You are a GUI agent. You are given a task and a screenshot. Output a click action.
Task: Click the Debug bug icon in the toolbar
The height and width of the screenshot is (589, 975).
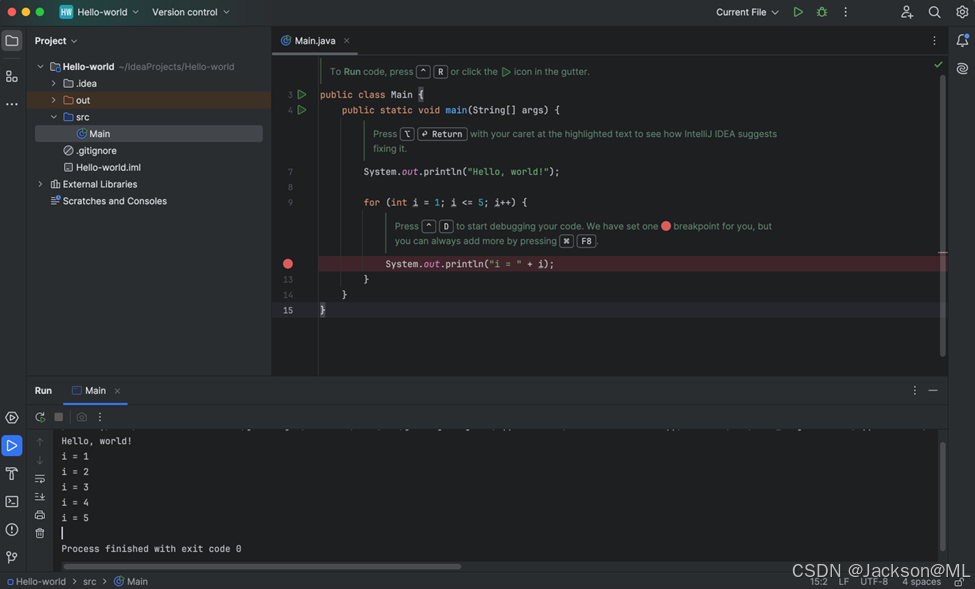(822, 12)
